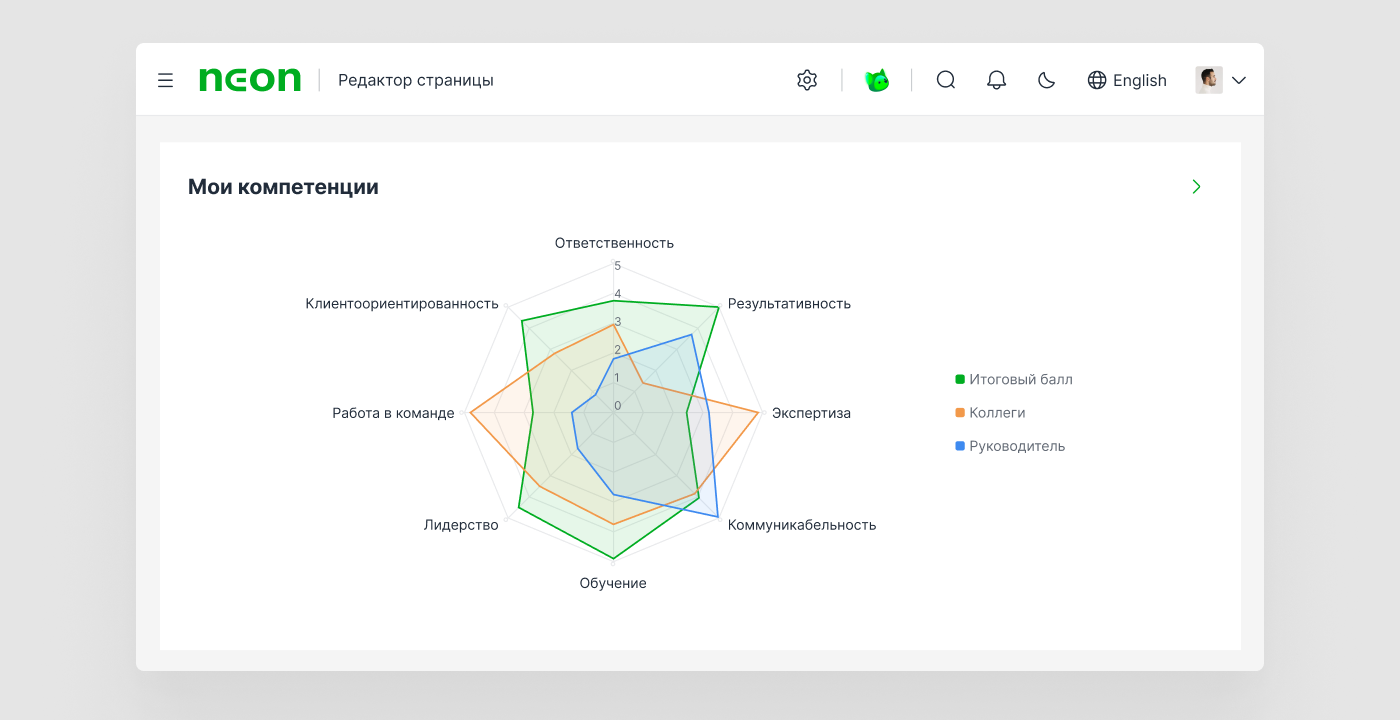Expand Мои компетенции with green chevron
1400x720 pixels.
tap(1196, 187)
